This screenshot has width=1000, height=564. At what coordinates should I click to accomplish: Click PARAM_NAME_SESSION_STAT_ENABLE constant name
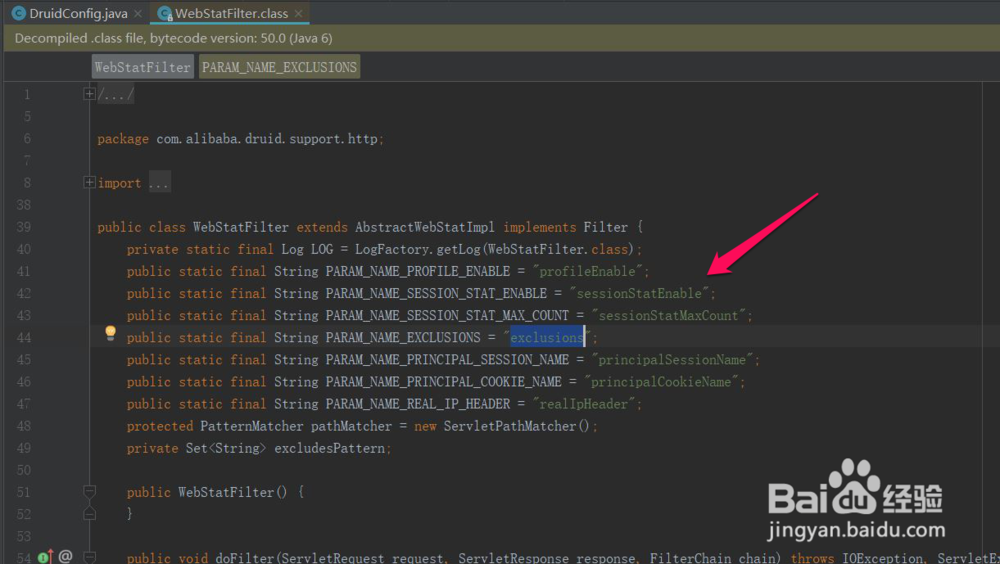(436, 293)
